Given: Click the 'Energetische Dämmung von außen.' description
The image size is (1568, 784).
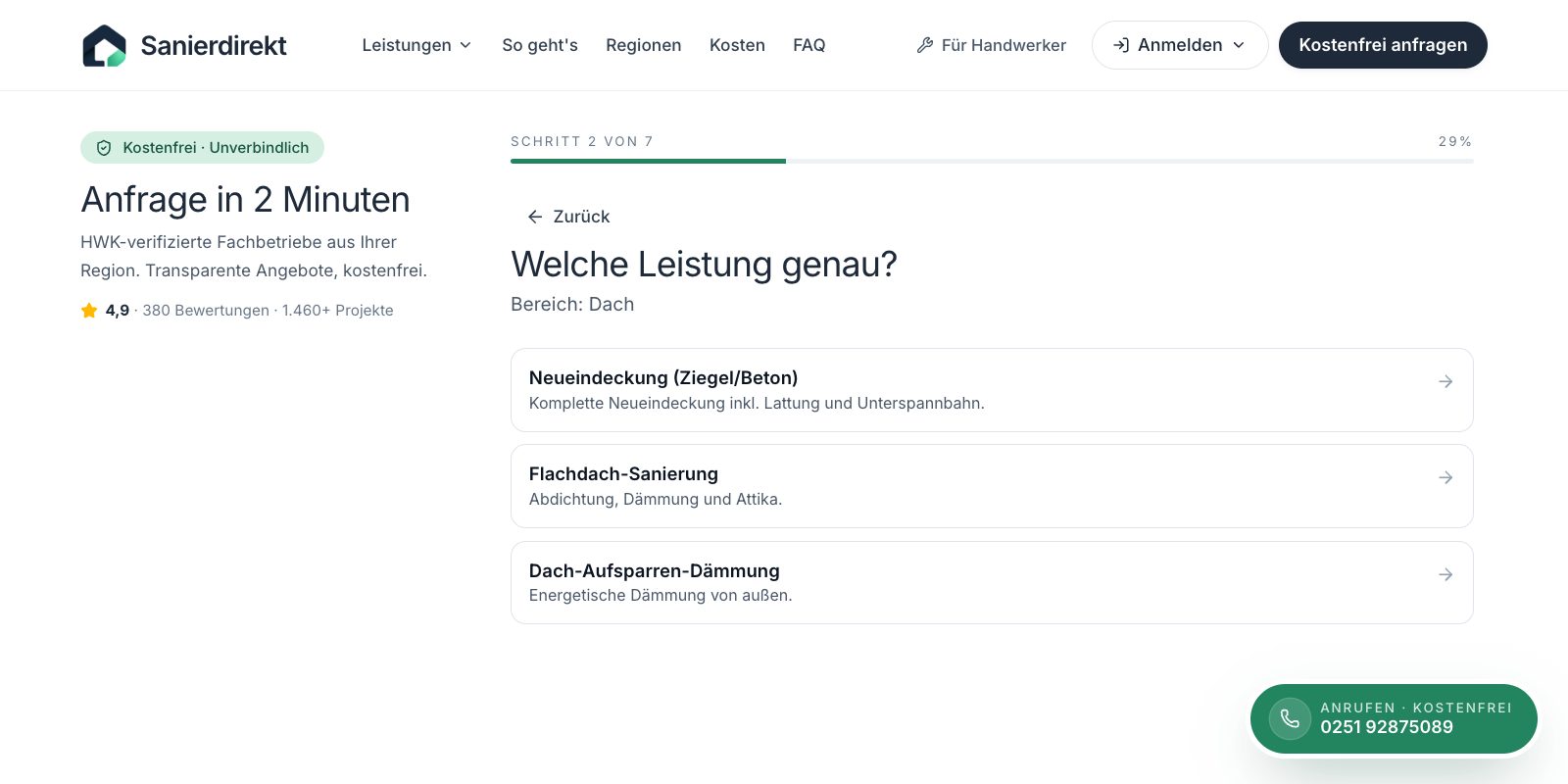Looking at the screenshot, I should tap(661, 596).
